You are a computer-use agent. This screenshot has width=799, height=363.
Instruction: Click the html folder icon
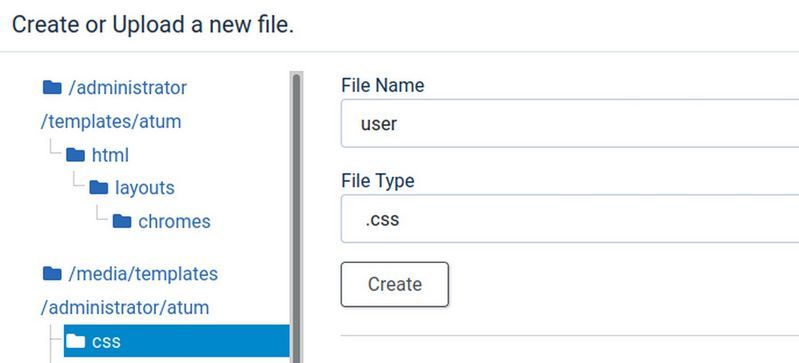[75, 155]
